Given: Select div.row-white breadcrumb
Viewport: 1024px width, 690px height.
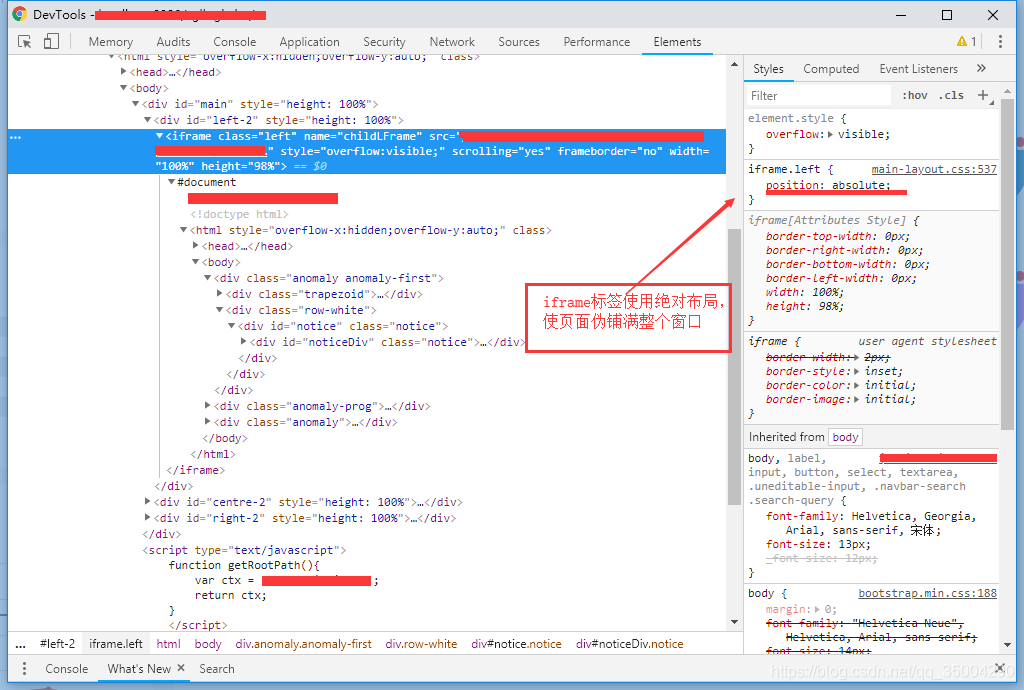Looking at the screenshot, I should click(x=421, y=644).
